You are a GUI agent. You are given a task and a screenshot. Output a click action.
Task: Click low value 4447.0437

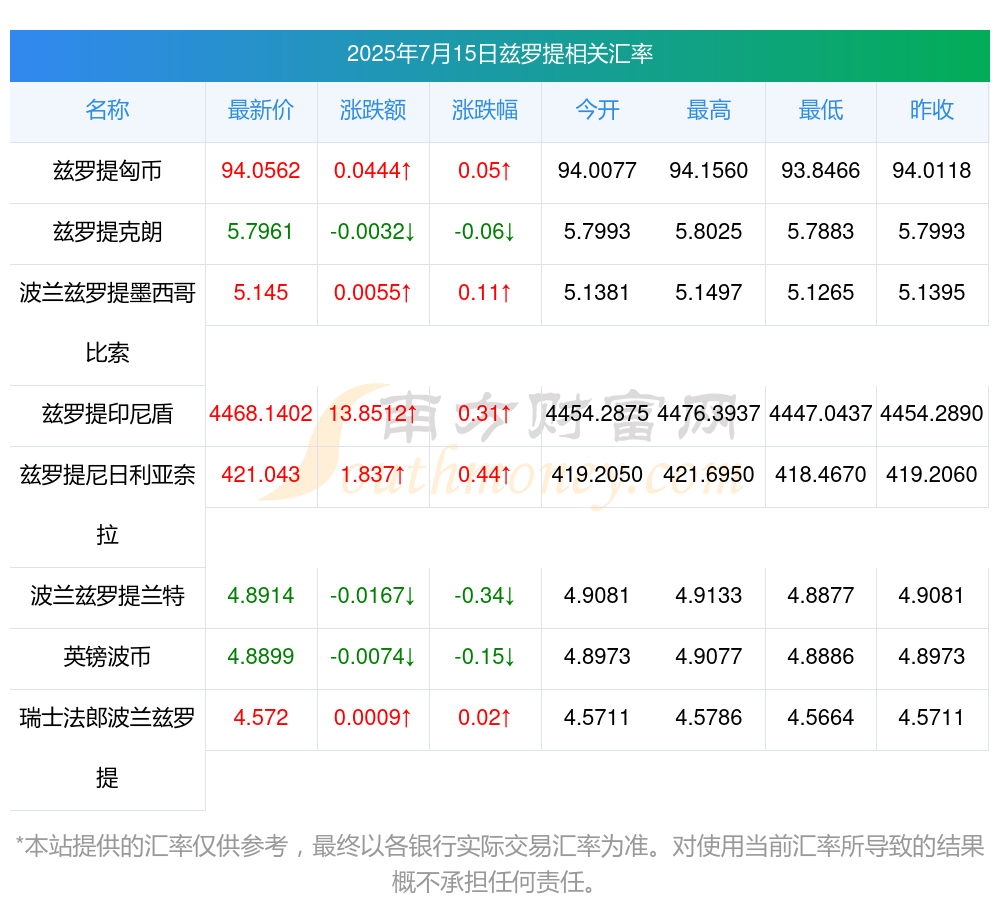point(821,413)
